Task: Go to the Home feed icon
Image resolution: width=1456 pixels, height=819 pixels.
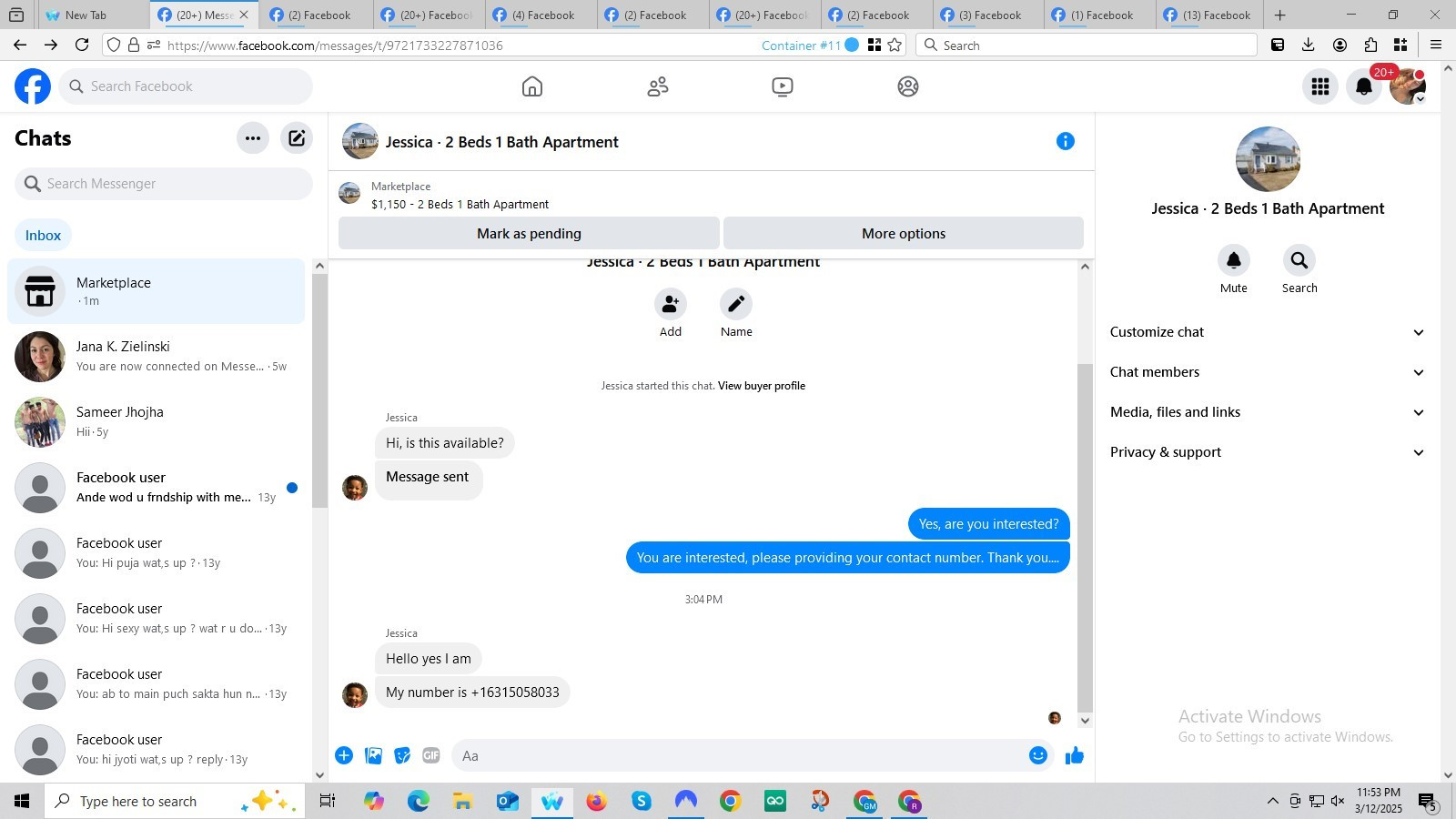Action: click(x=532, y=86)
